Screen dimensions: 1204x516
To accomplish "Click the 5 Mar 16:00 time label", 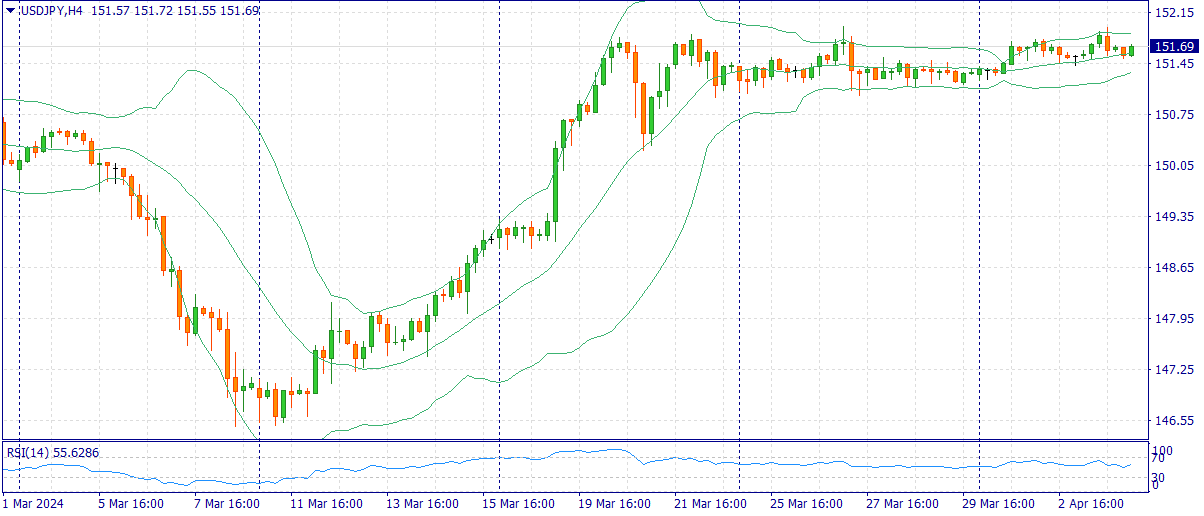I will pos(130,504).
